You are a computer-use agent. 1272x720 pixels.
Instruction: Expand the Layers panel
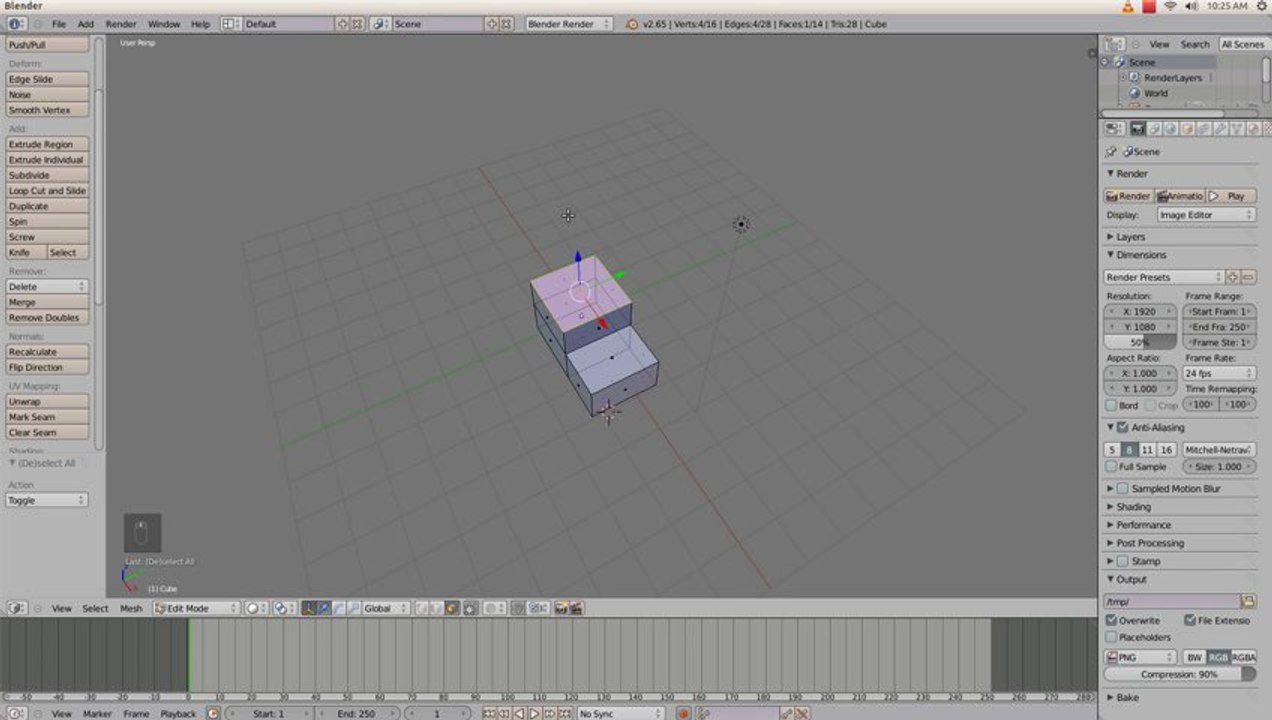click(1130, 237)
